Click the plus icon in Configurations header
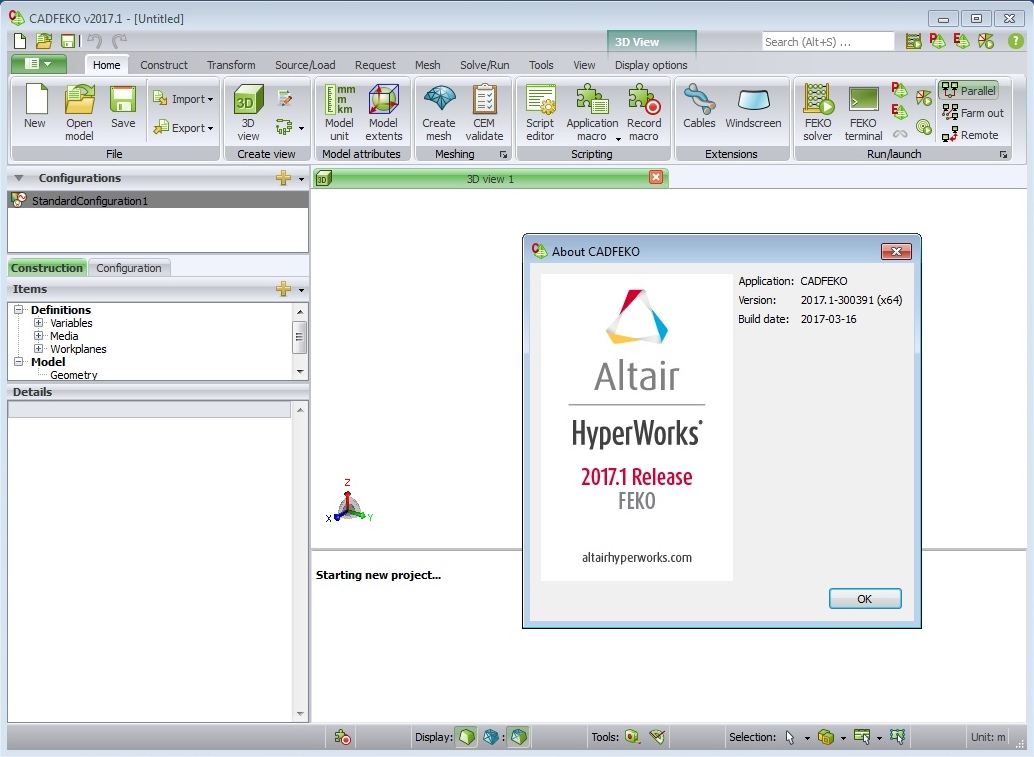 (284, 178)
